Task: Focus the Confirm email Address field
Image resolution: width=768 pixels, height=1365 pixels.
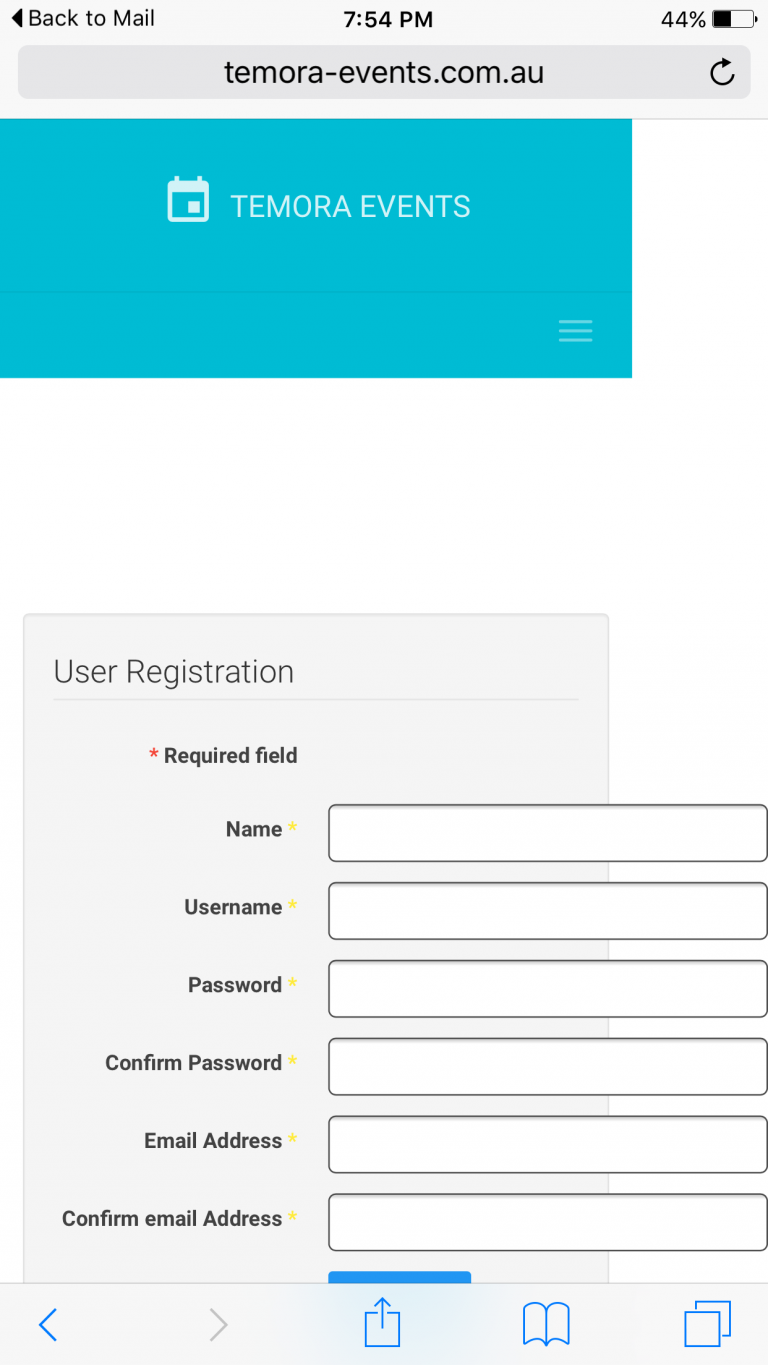Action: coord(547,1222)
